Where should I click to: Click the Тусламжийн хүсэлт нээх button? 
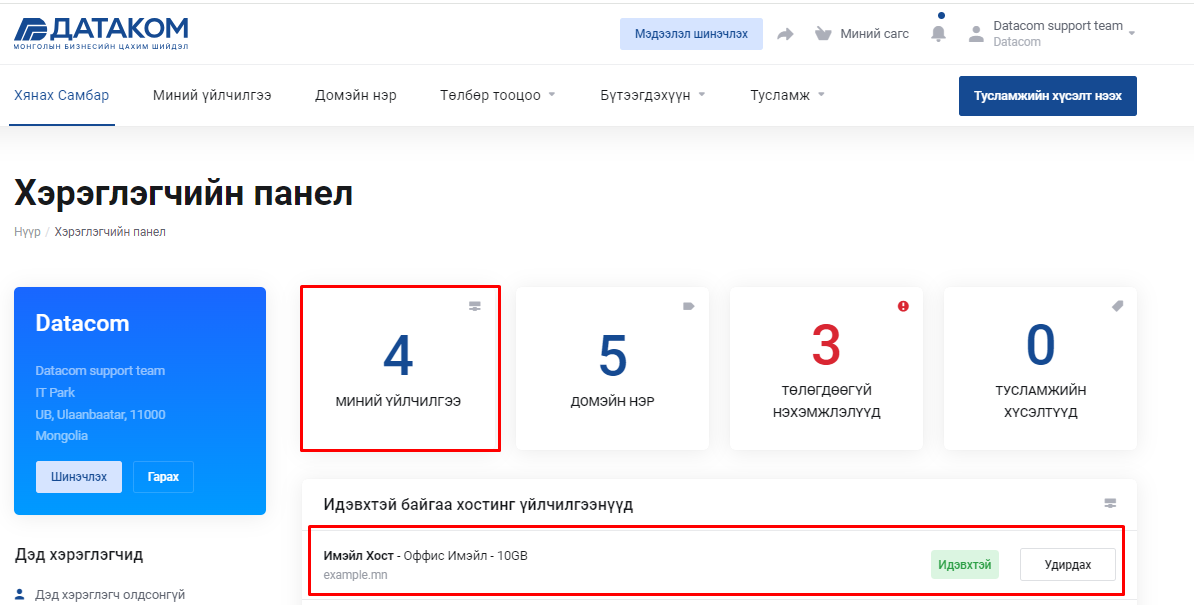pos(1047,96)
